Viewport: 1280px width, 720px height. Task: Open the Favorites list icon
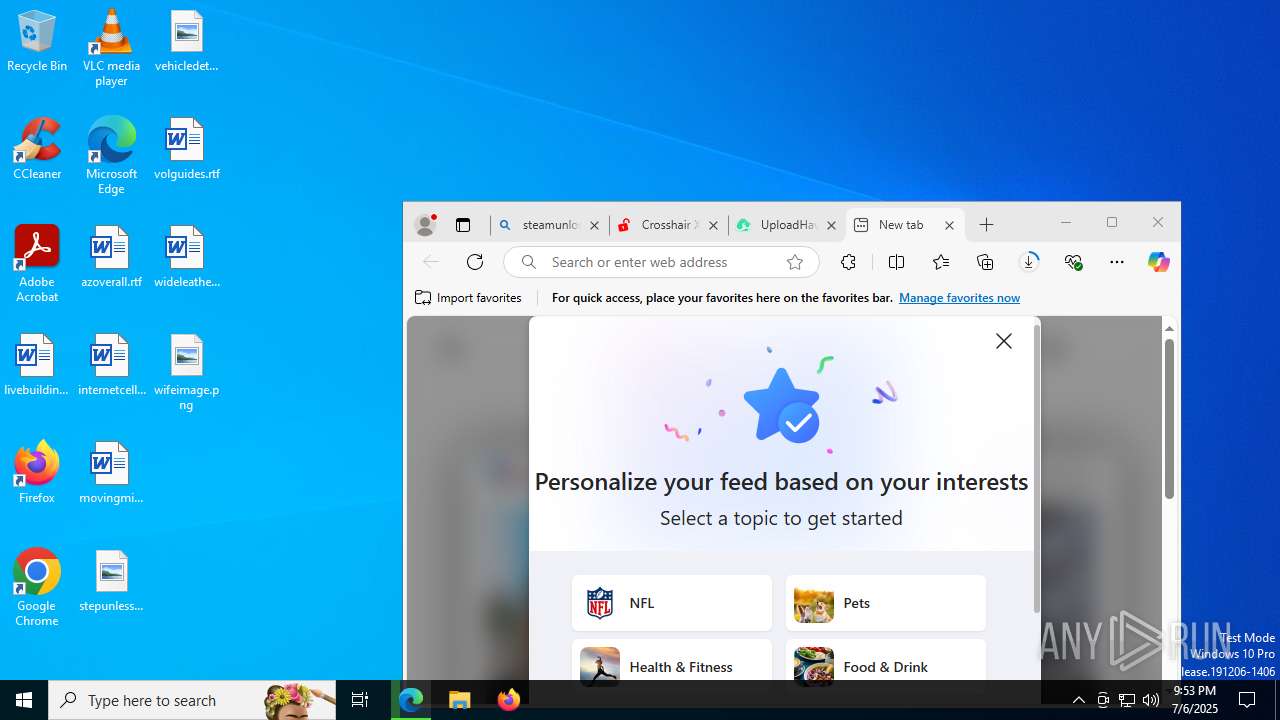point(941,262)
